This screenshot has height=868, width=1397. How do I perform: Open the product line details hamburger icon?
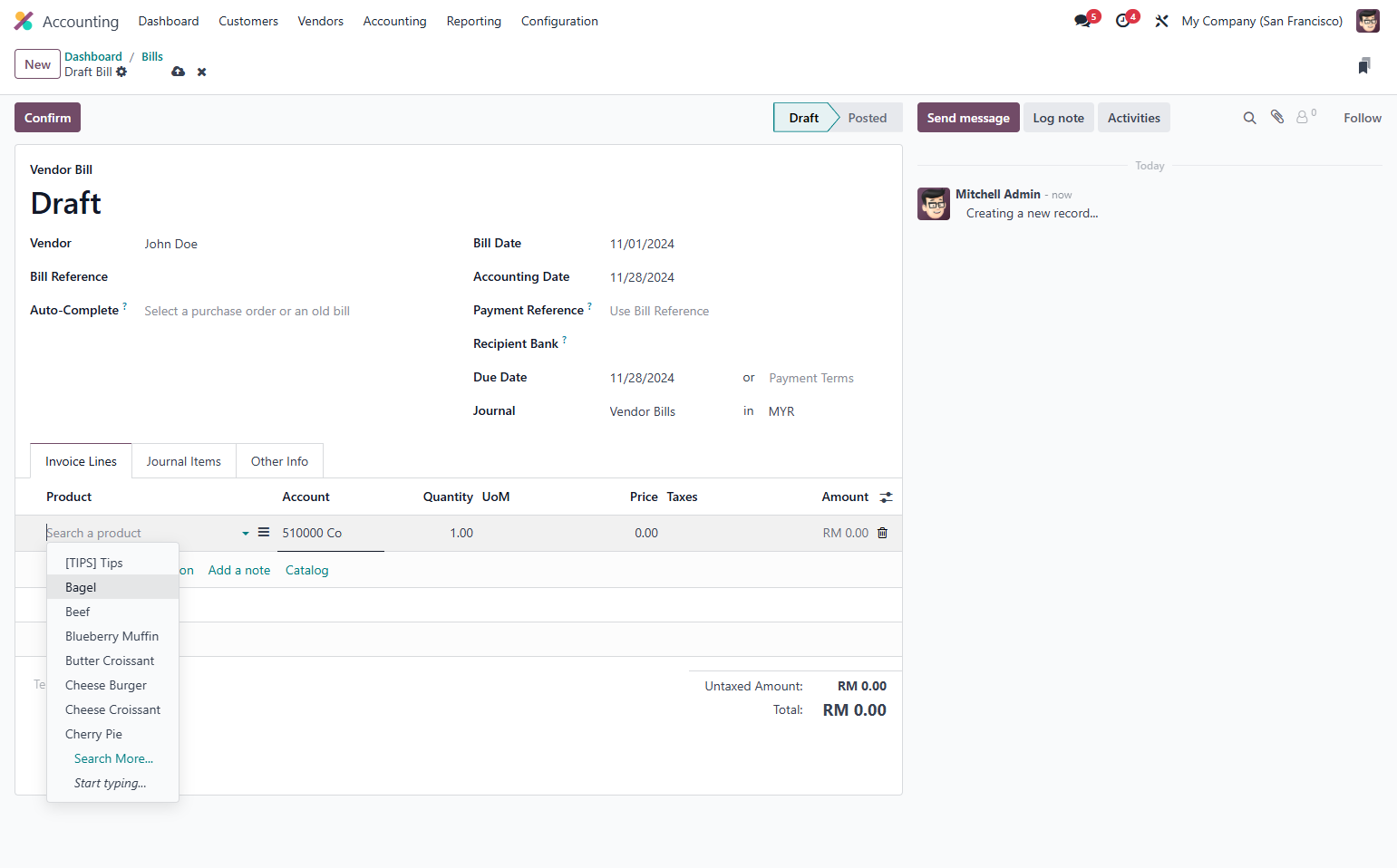tap(264, 533)
